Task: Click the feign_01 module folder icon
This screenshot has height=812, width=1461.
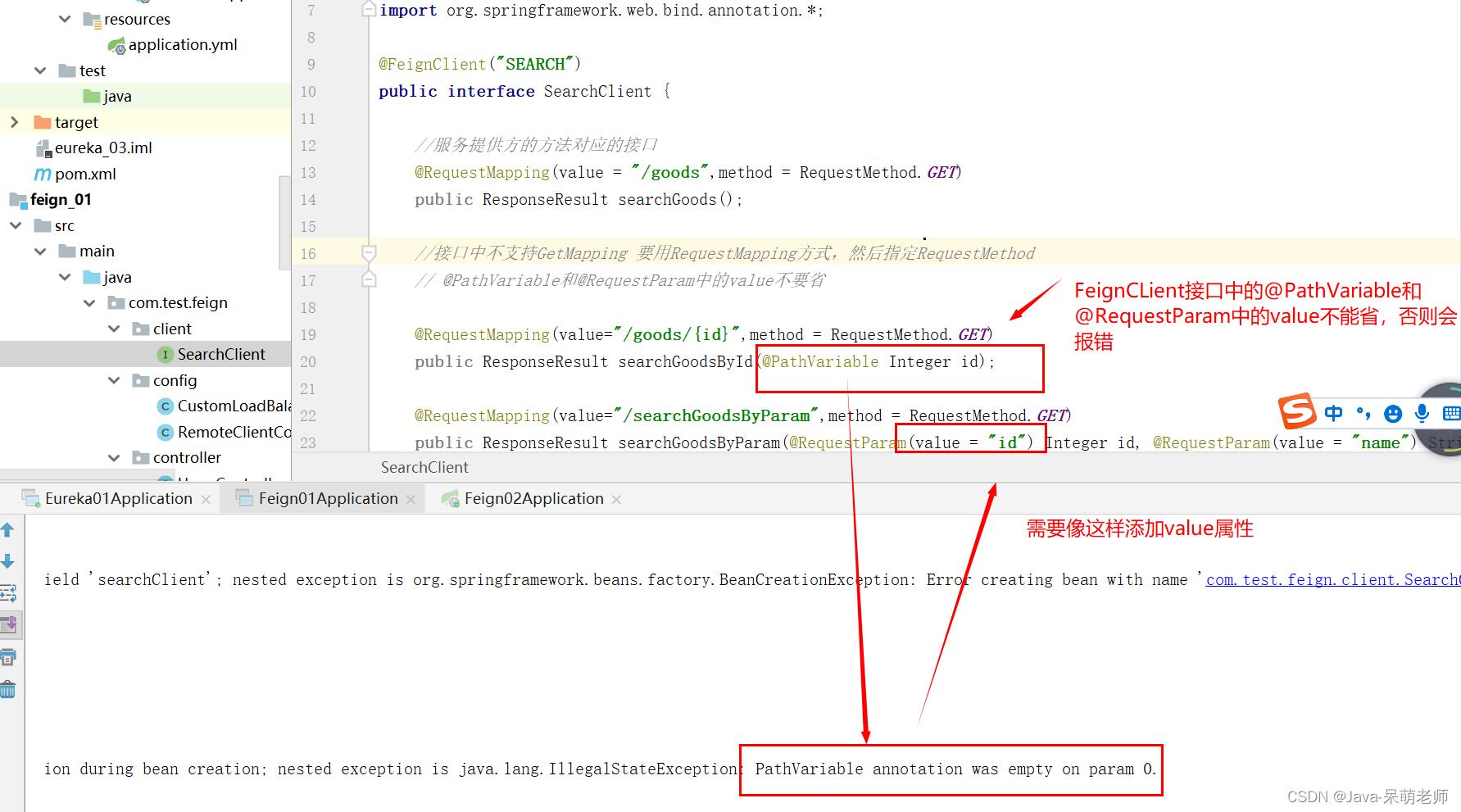Action: (x=18, y=200)
